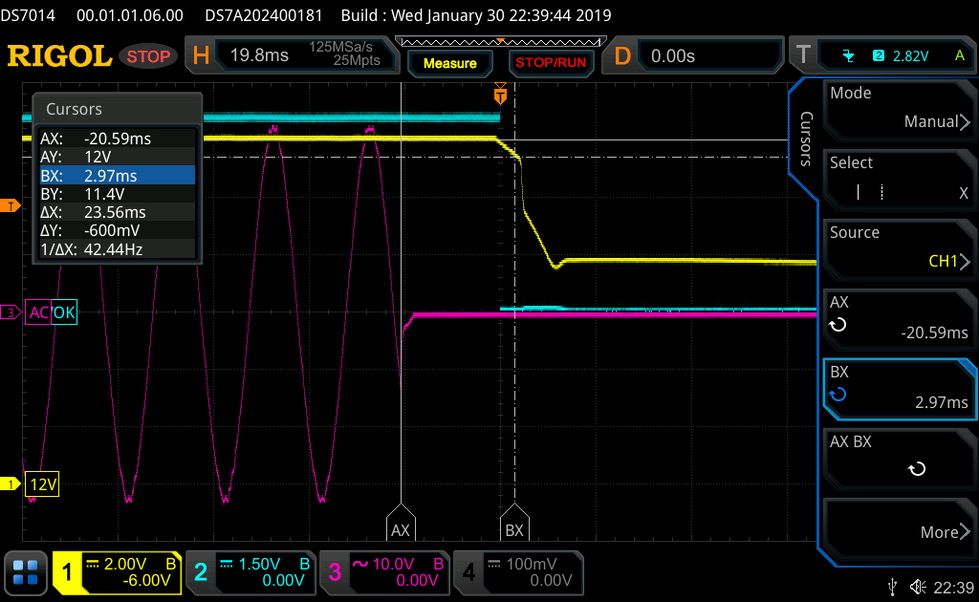Select the BX cursor menu item
The image size is (979, 602).
898,388
